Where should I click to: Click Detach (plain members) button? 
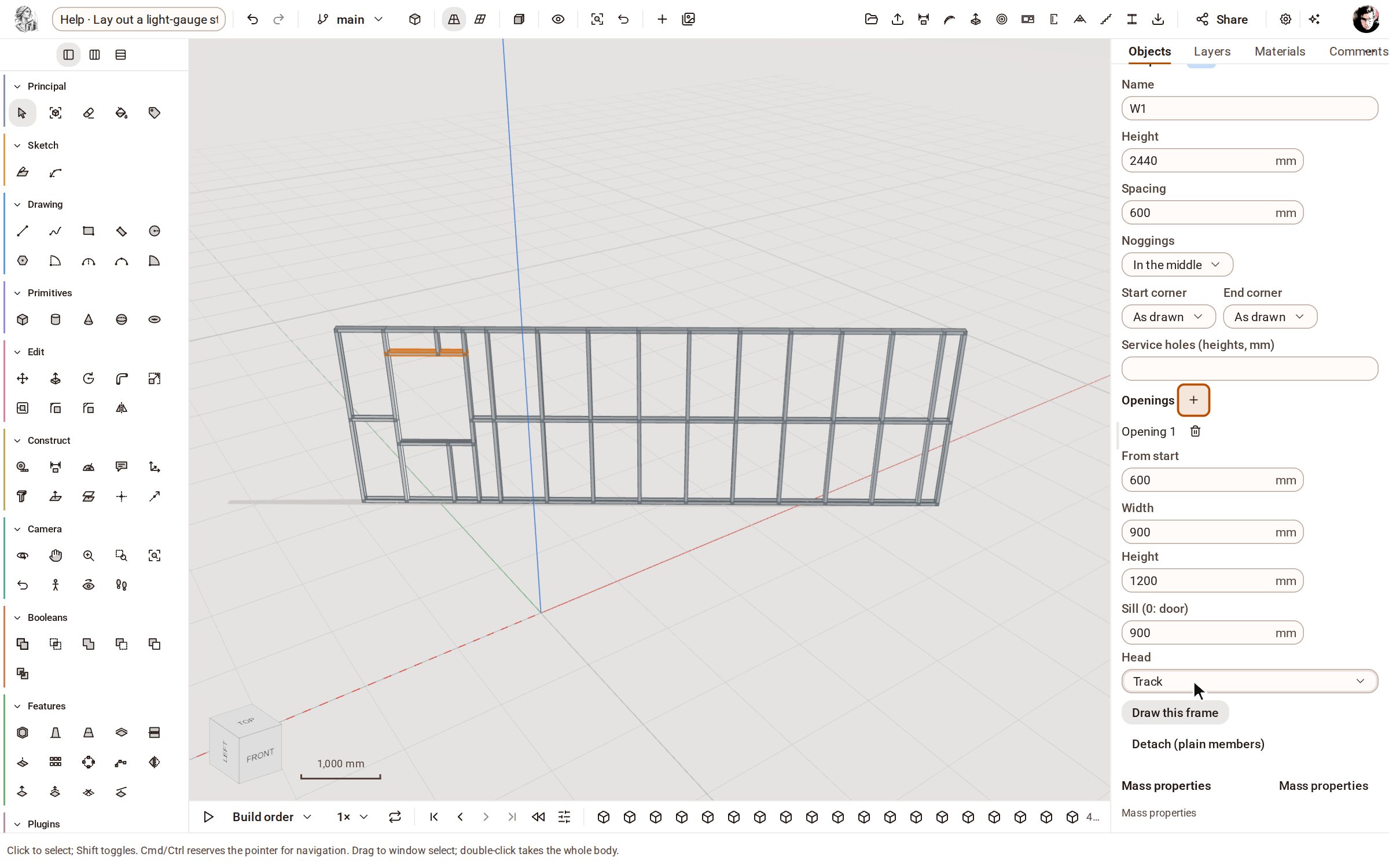coord(1198,744)
